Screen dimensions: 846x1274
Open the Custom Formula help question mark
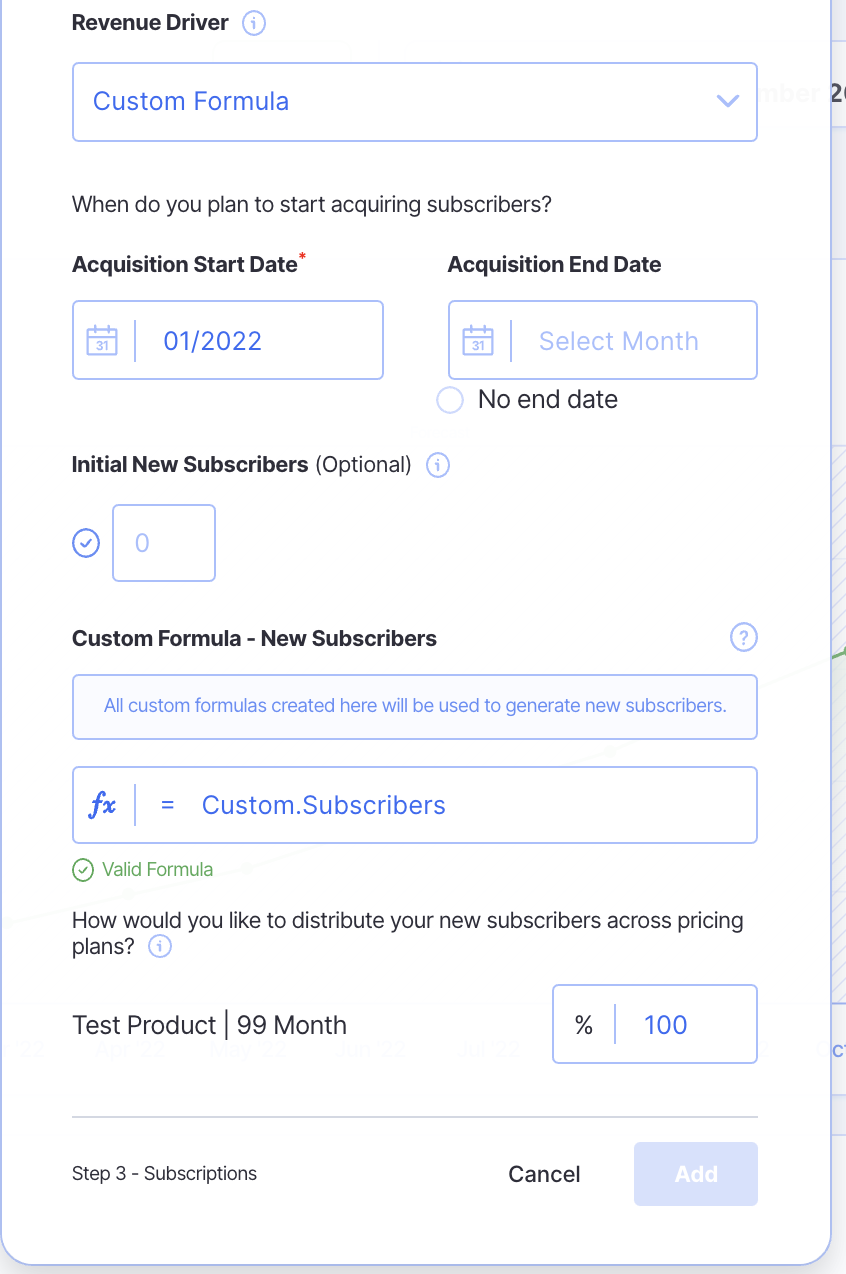(743, 637)
